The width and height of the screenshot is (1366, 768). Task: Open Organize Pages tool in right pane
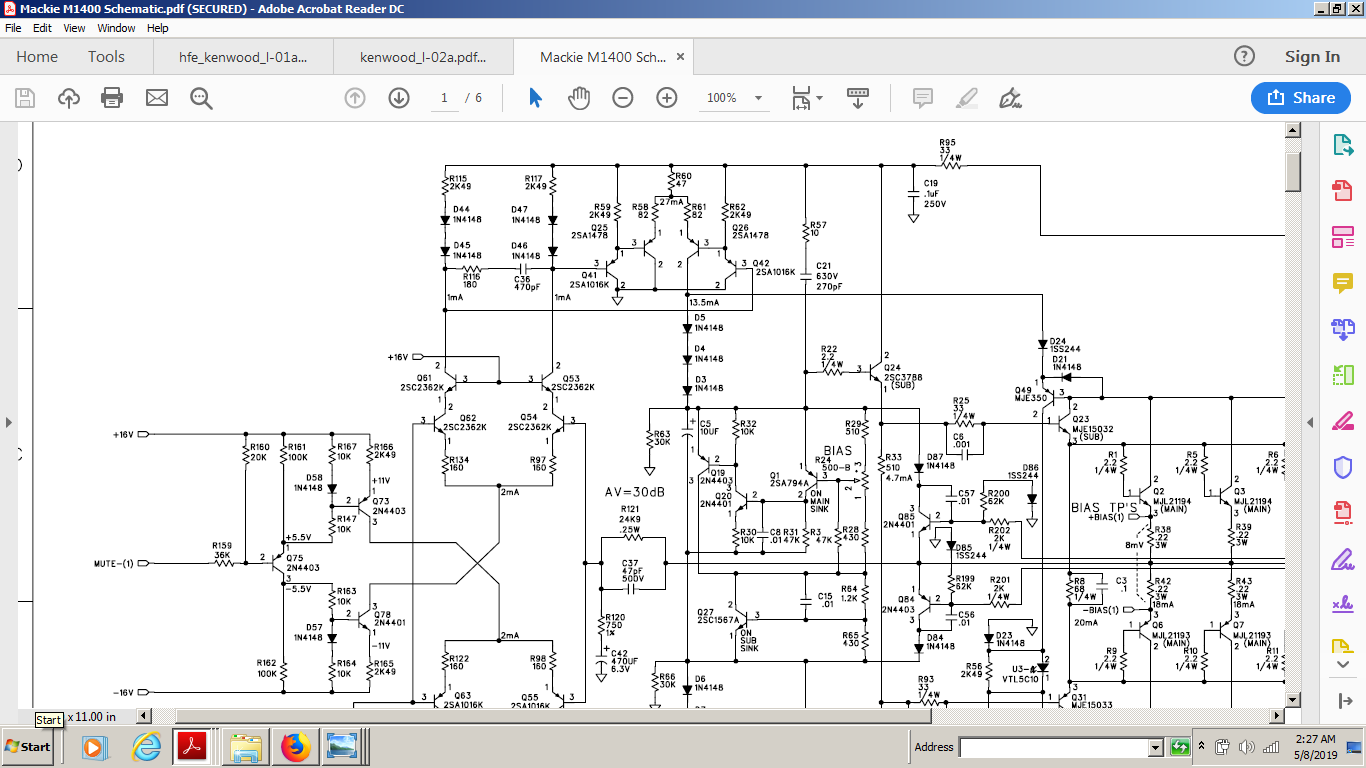click(x=1343, y=375)
